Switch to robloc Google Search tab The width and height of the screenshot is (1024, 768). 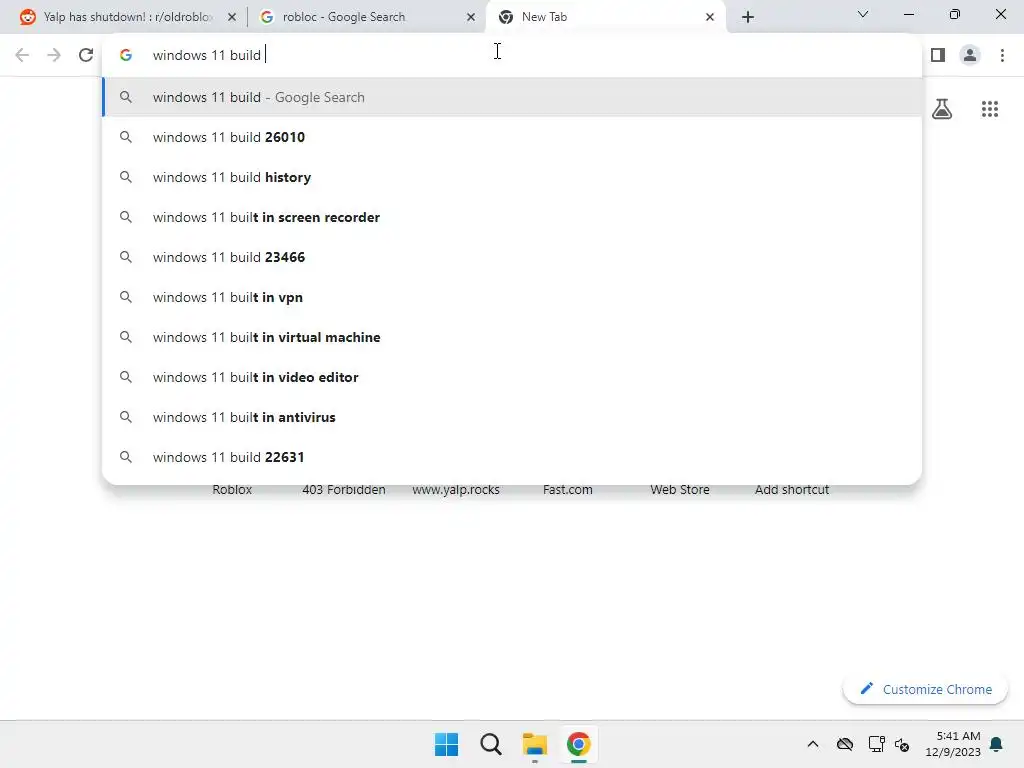pos(366,17)
